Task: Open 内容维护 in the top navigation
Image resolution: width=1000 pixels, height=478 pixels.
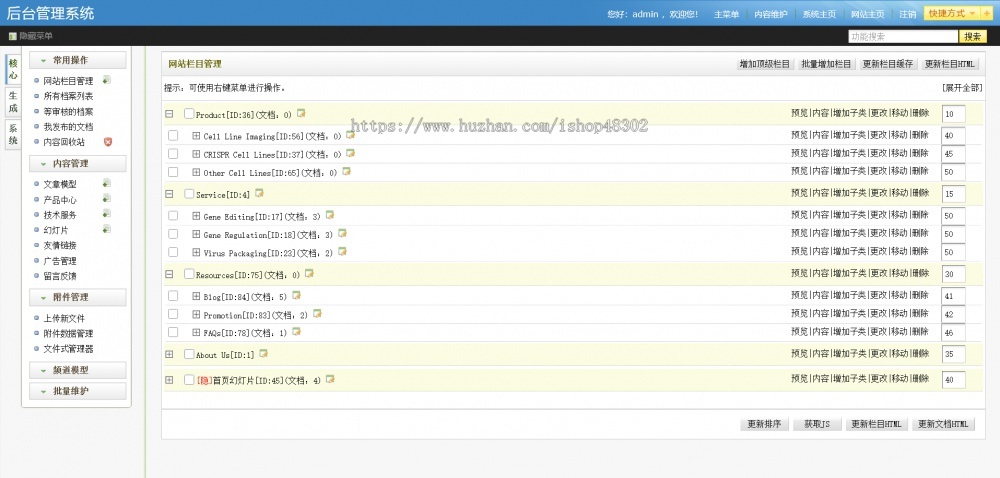Action: (x=770, y=14)
